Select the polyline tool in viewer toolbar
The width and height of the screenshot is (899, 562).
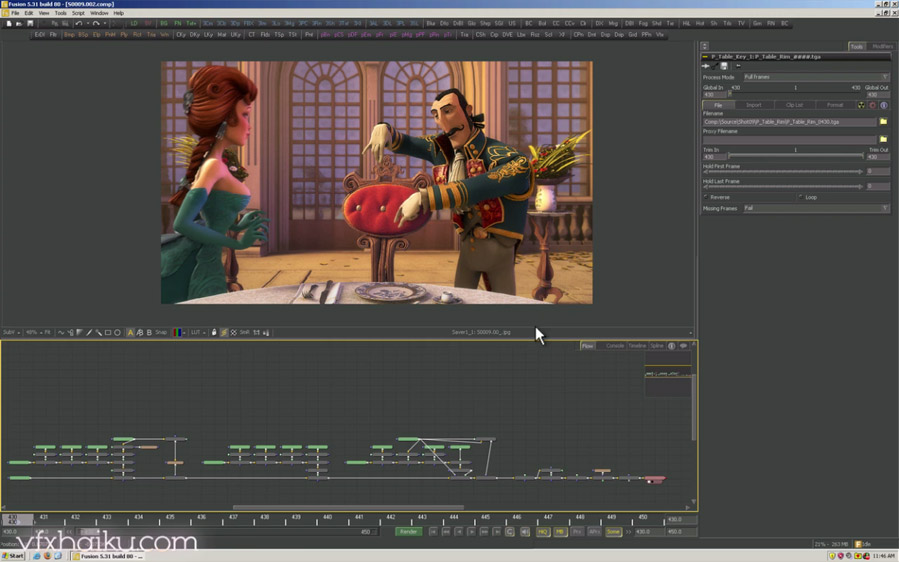[x=60, y=332]
